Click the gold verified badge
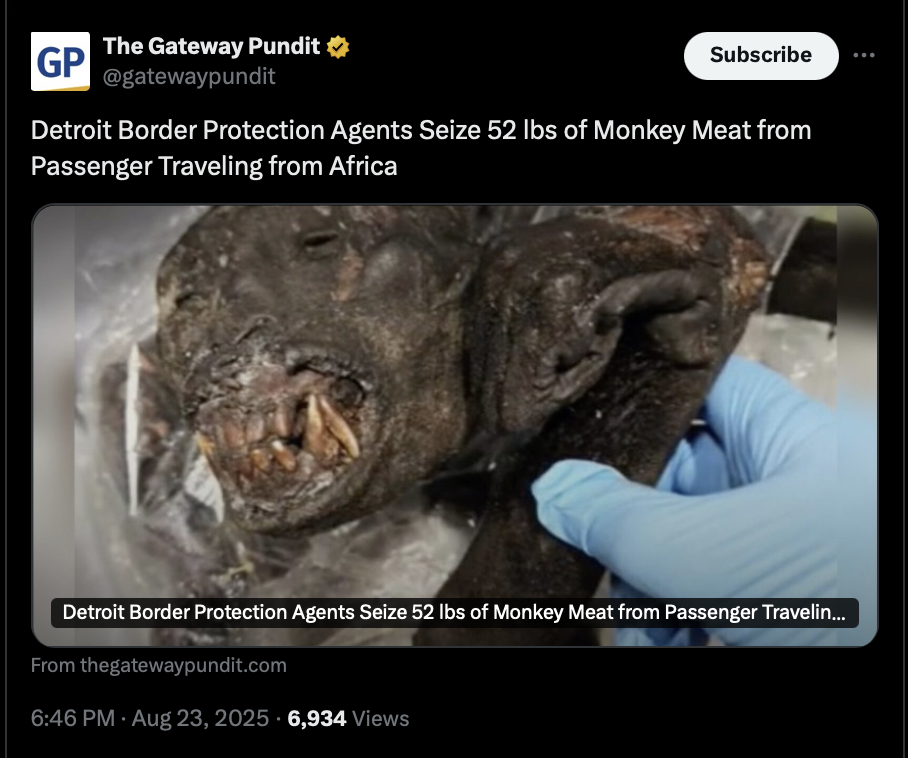Image resolution: width=908 pixels, height=758 pixels. pos(338,47)
